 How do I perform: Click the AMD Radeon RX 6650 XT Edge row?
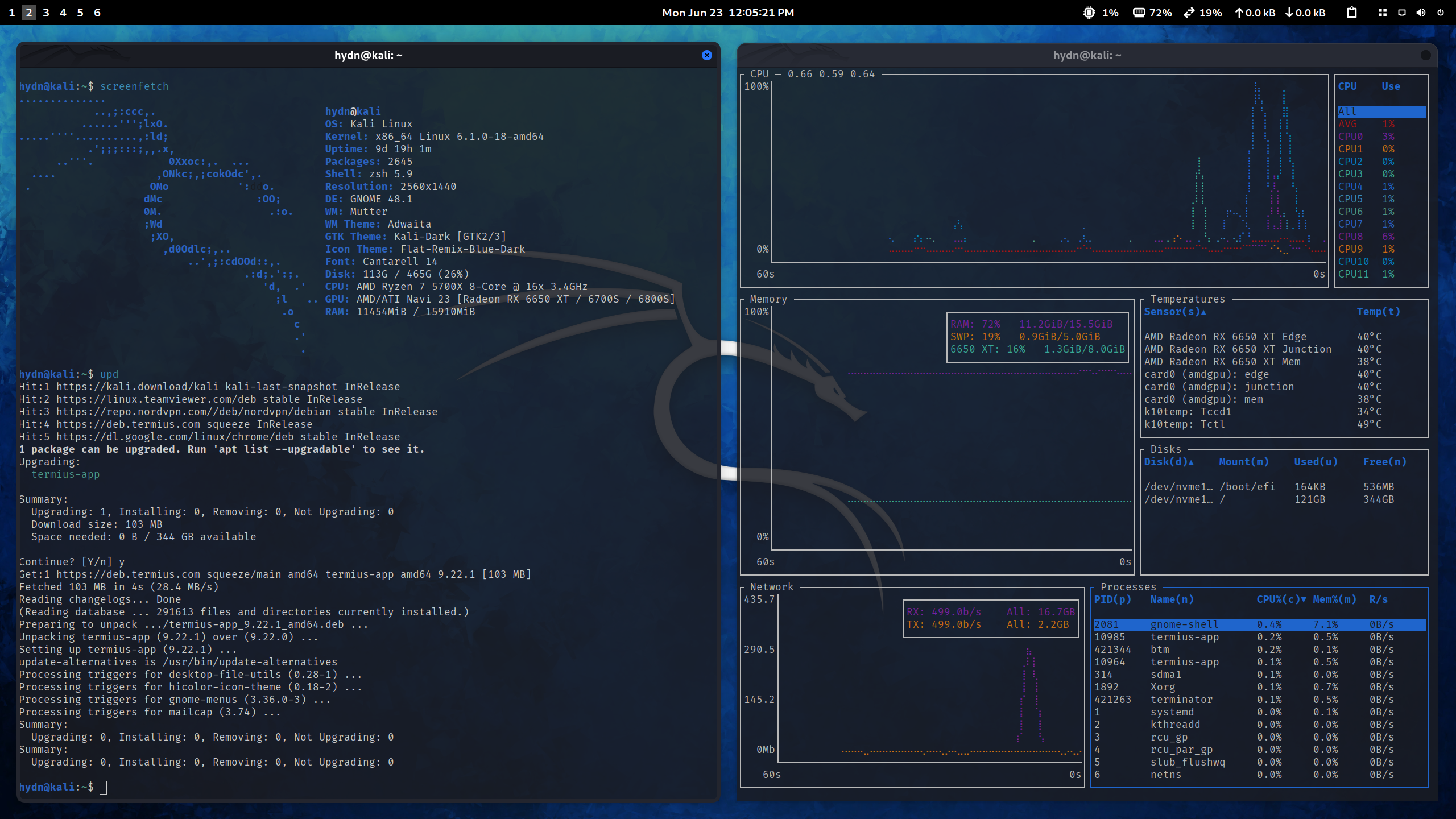(1285, 337)
